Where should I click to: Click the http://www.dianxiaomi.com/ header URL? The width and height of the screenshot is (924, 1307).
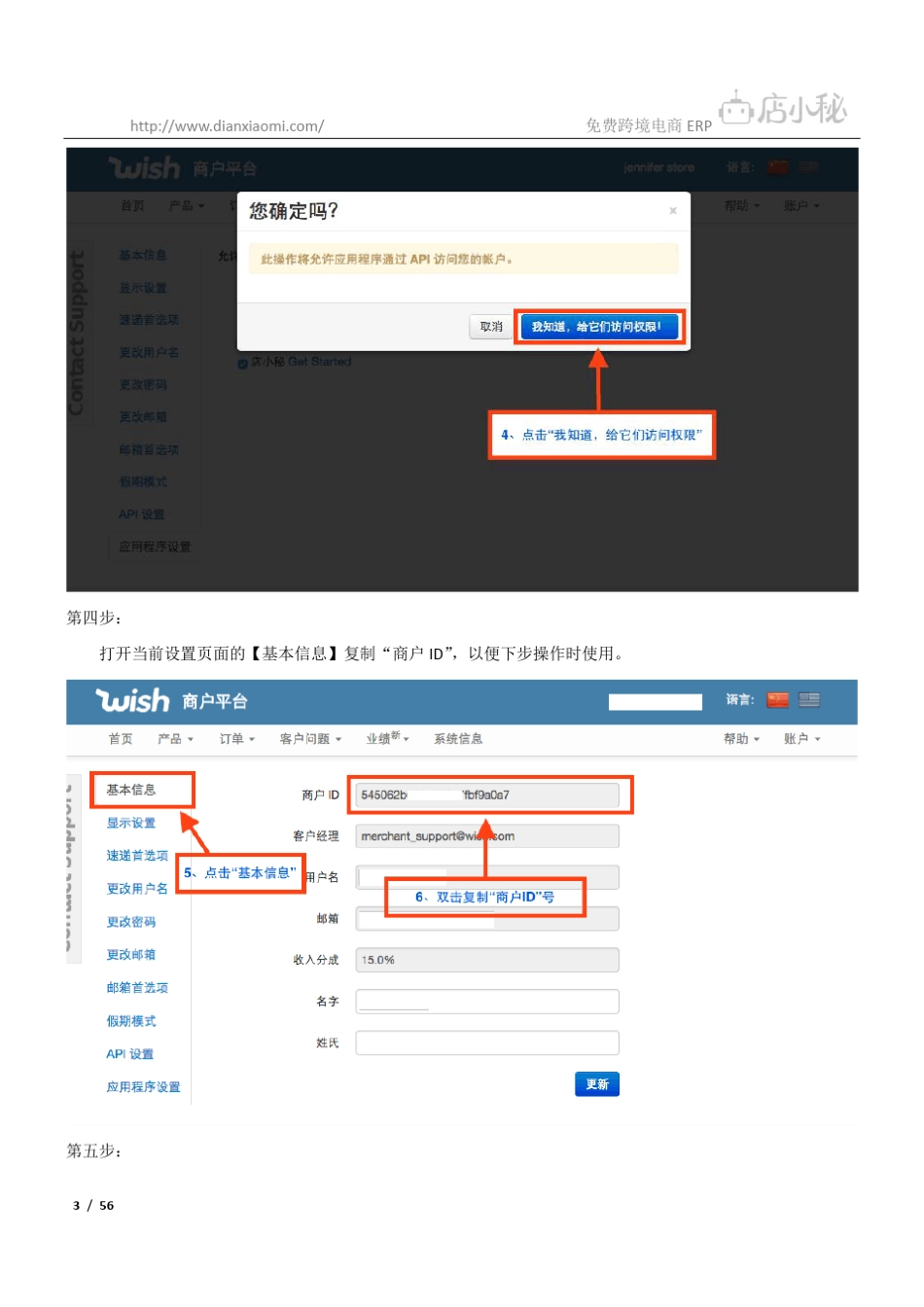coord(227,126)
